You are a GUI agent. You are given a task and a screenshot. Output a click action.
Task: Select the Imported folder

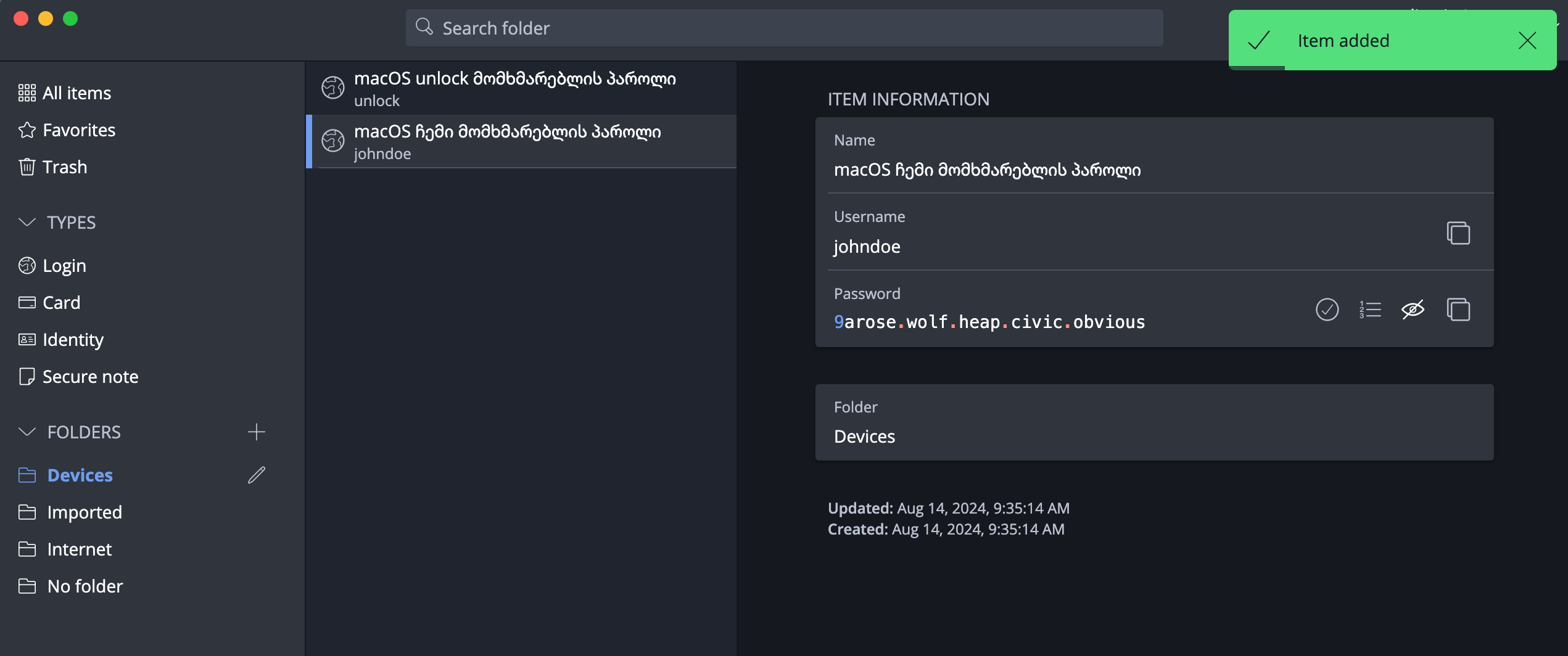coord(85,512)
